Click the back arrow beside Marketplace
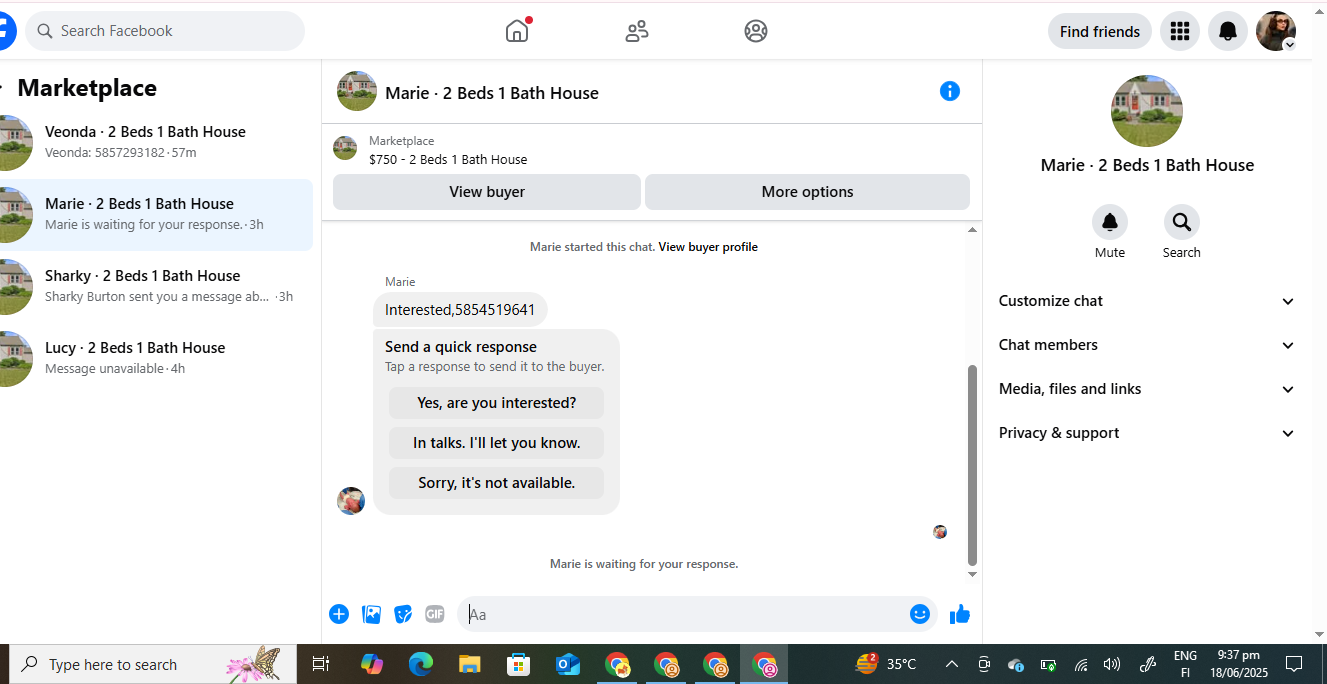 tap(3, 88)
